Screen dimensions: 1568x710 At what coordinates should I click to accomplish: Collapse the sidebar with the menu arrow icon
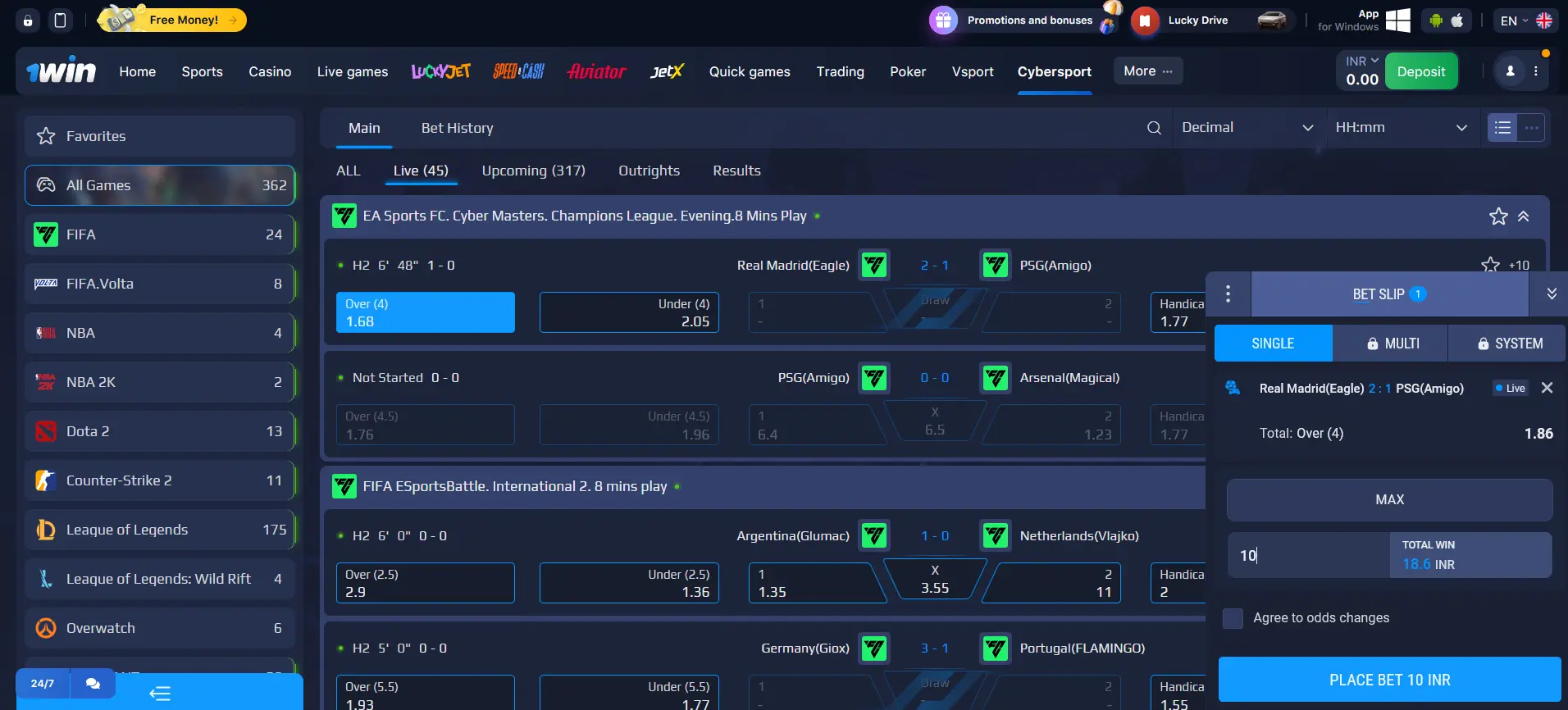pos(160,694)
